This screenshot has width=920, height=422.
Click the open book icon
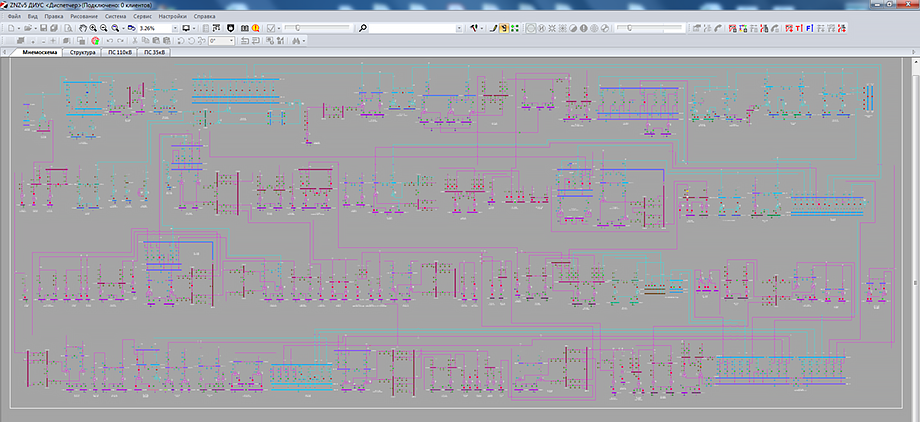pyautogui.click(x=245, y=28)
